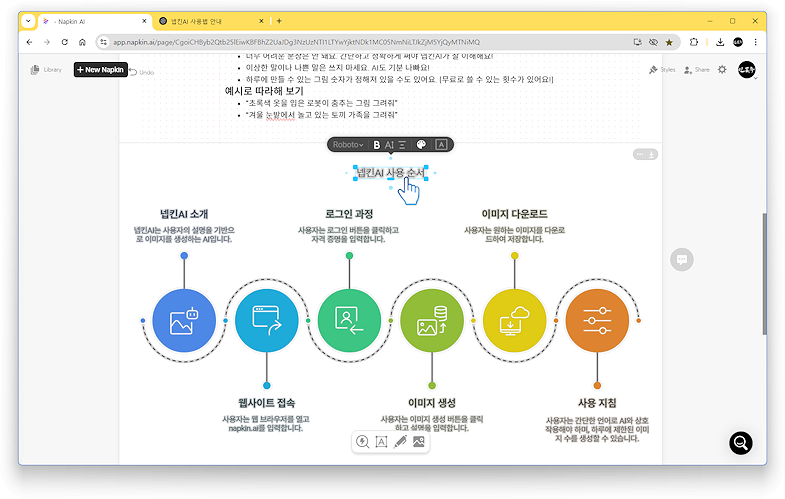This screenshot has height=499, width=785.
Task: Click the Share button
Action: (696, 70)
